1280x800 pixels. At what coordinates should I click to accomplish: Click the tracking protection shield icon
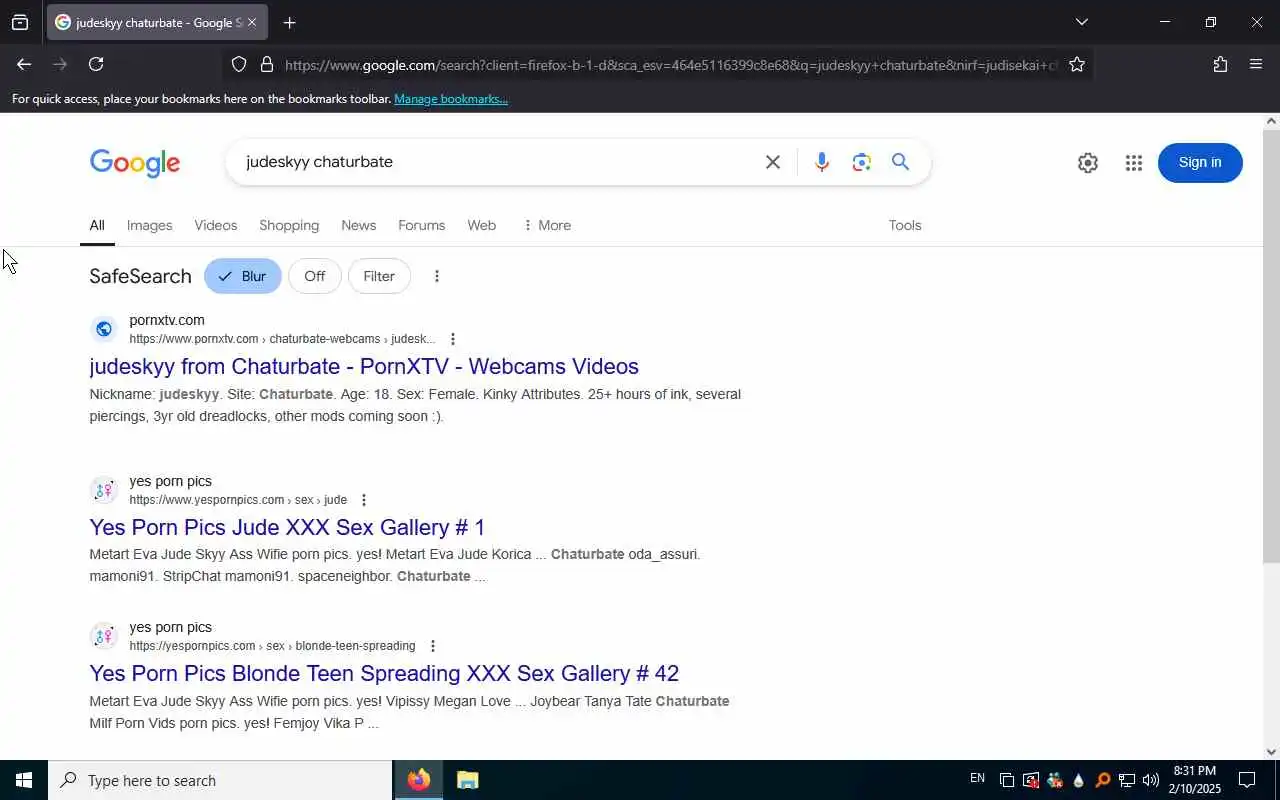click(x=239, y=65)
